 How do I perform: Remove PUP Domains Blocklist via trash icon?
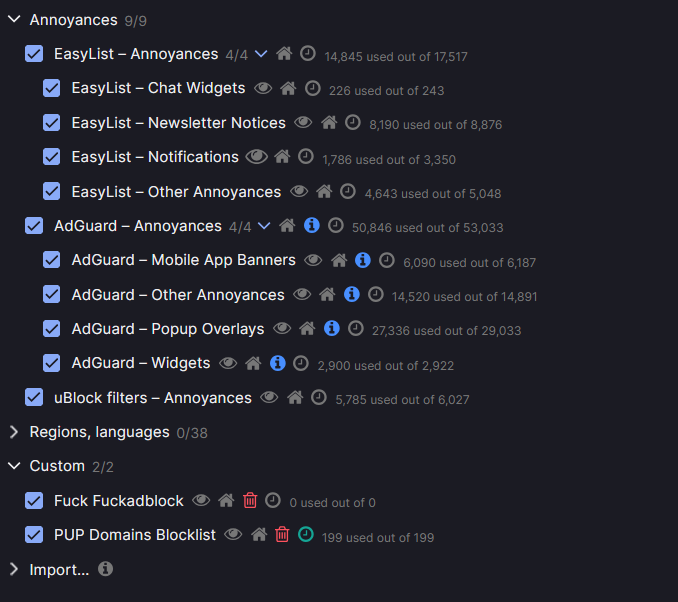[282, 535]
